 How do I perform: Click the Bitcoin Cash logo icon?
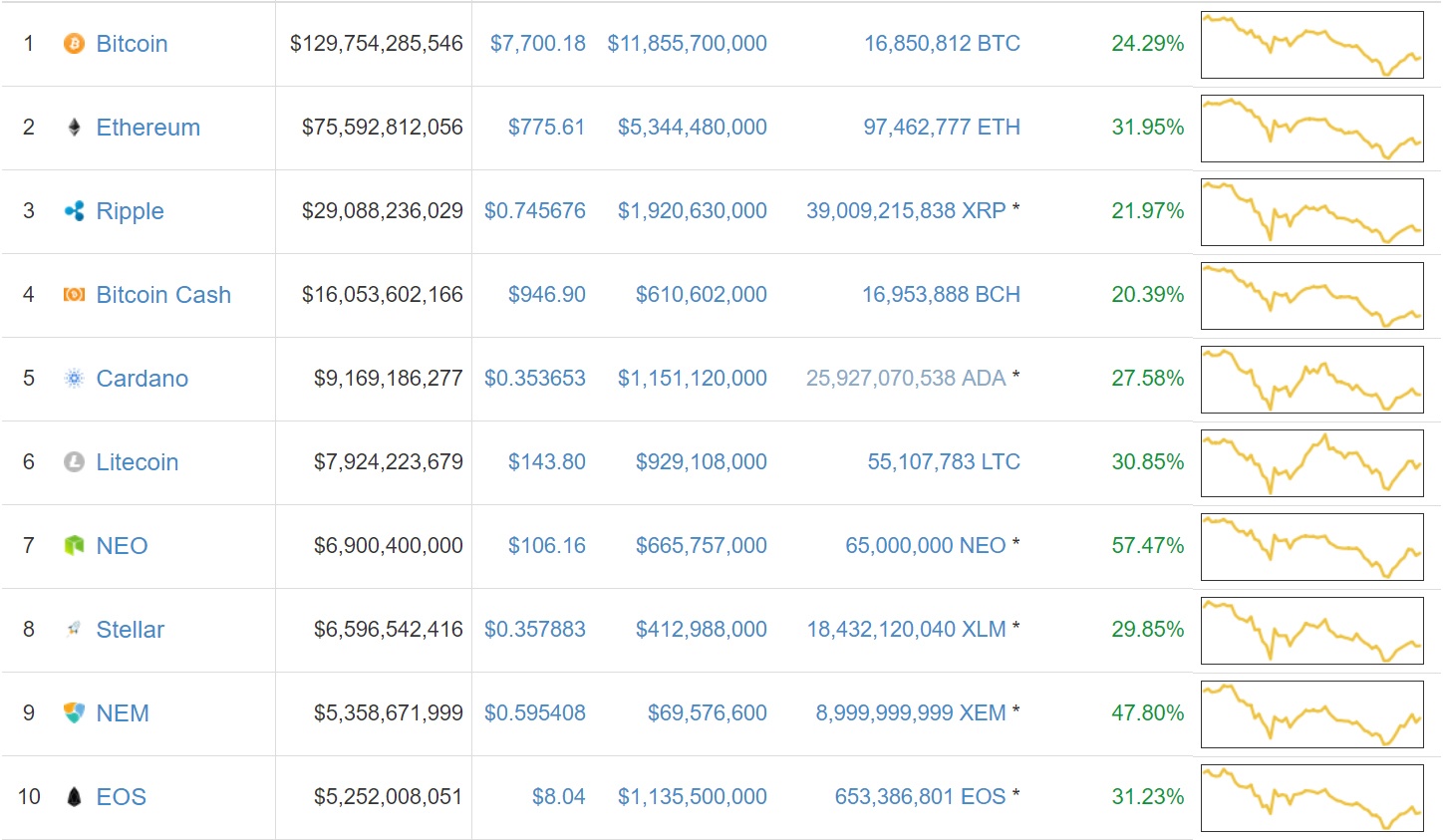tap(74, 295)
